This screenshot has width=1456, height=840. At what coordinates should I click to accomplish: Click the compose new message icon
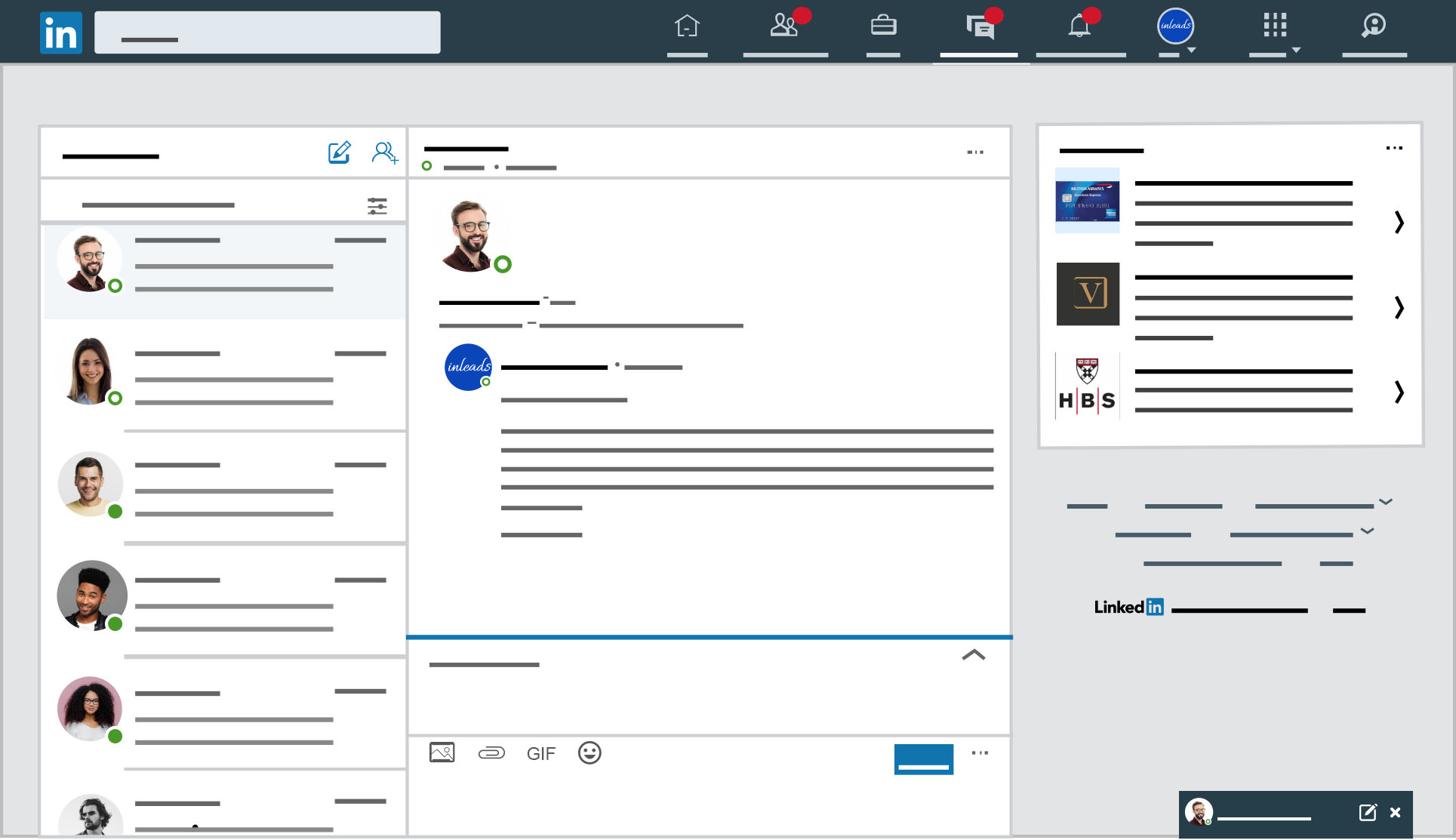tap(339, 152)
